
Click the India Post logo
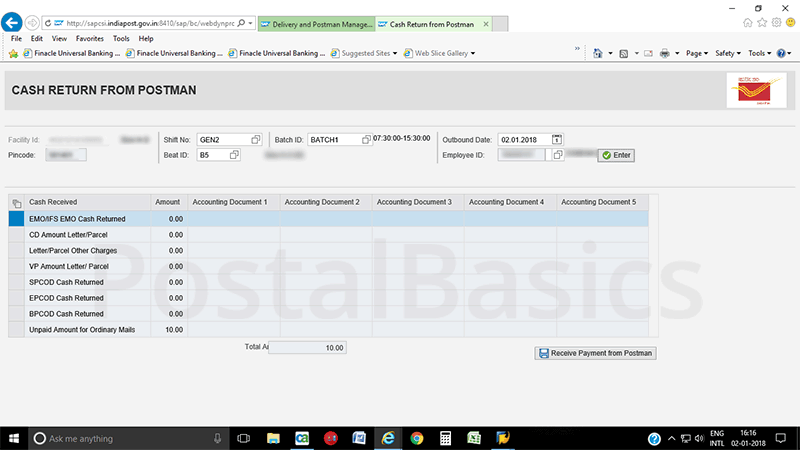[756, 90]
